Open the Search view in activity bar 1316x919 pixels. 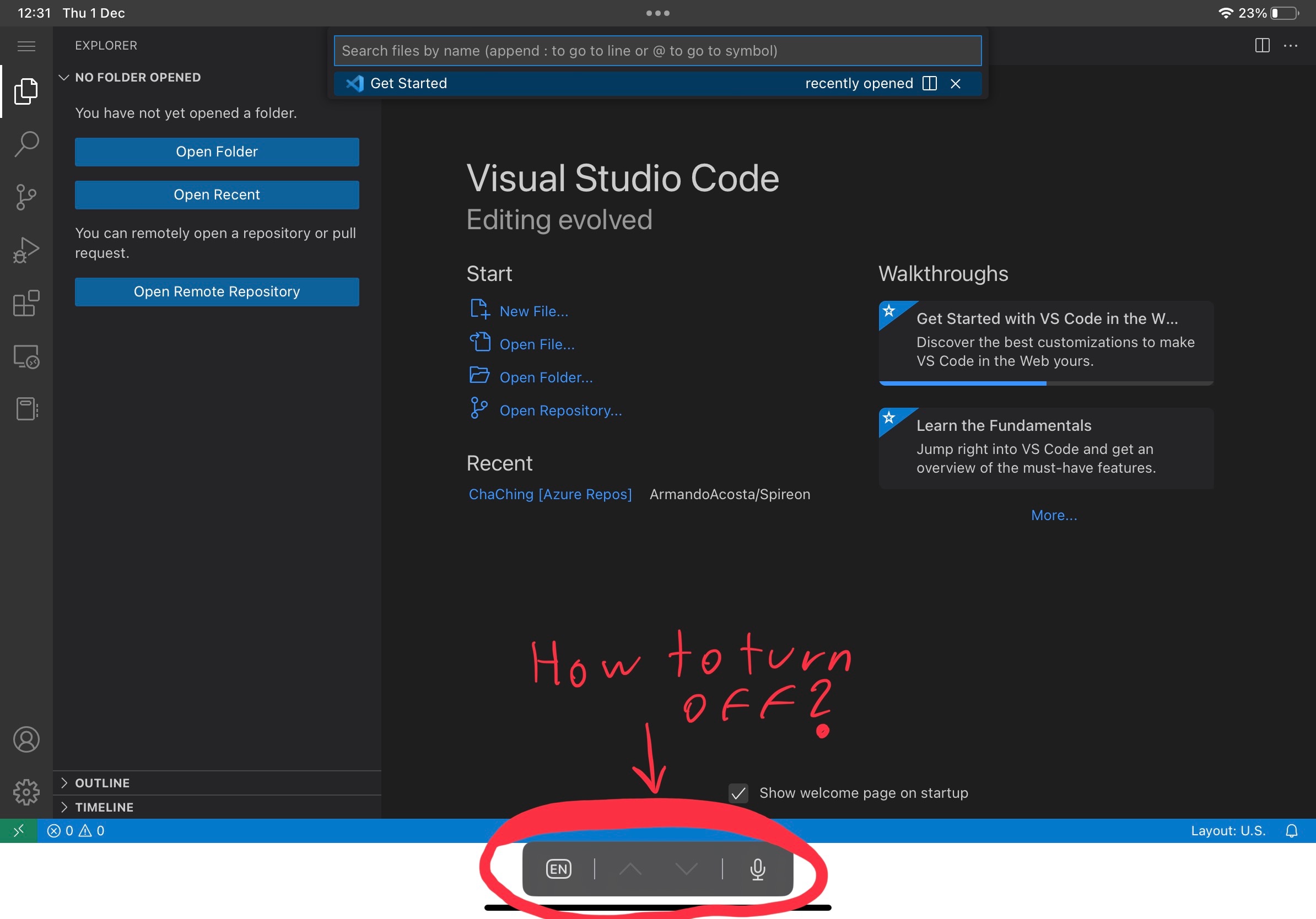coord(26,143)
